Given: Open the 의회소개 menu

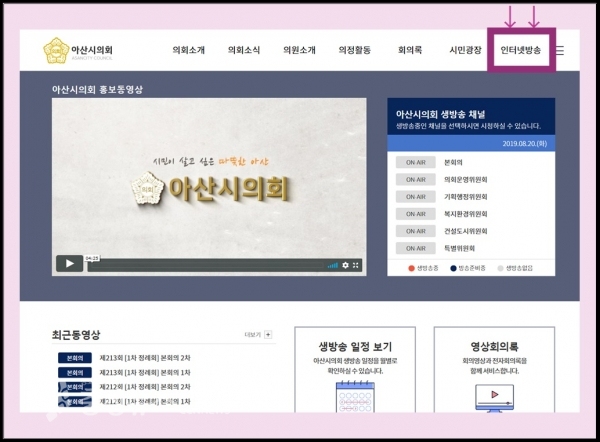Looking at the screenshot, I should coord(188,50).
